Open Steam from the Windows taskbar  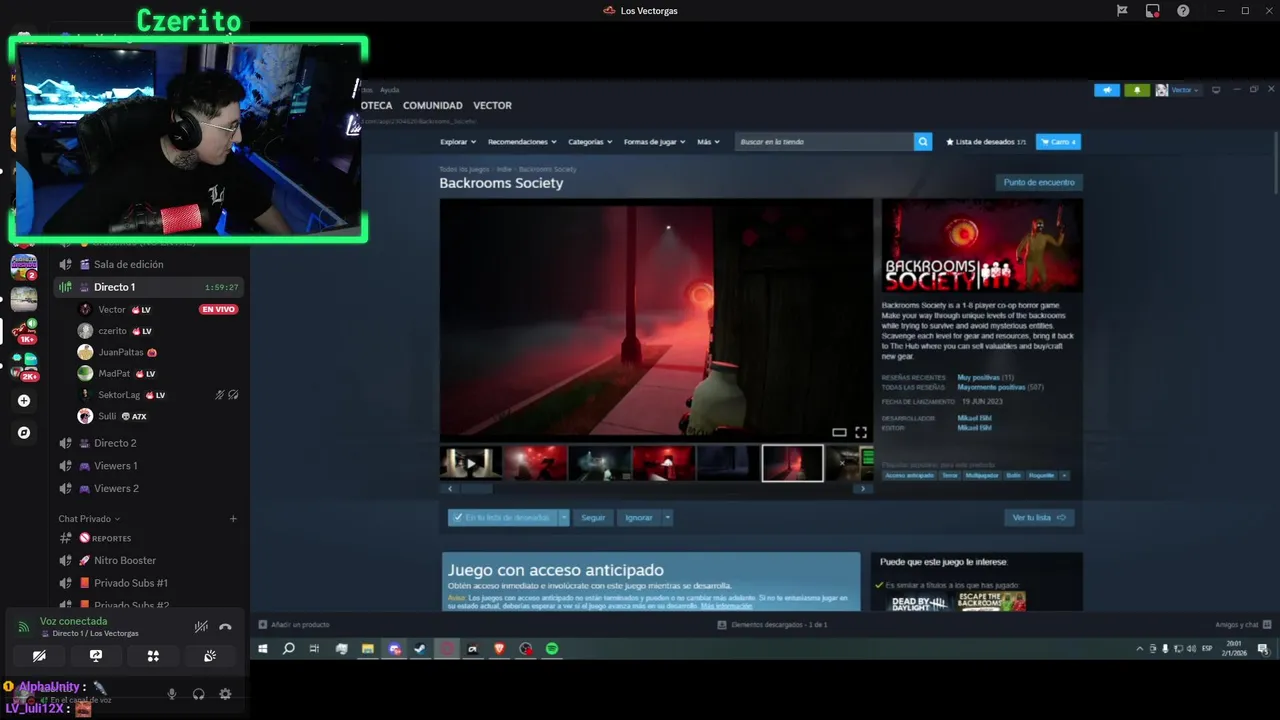coord(420,649)
